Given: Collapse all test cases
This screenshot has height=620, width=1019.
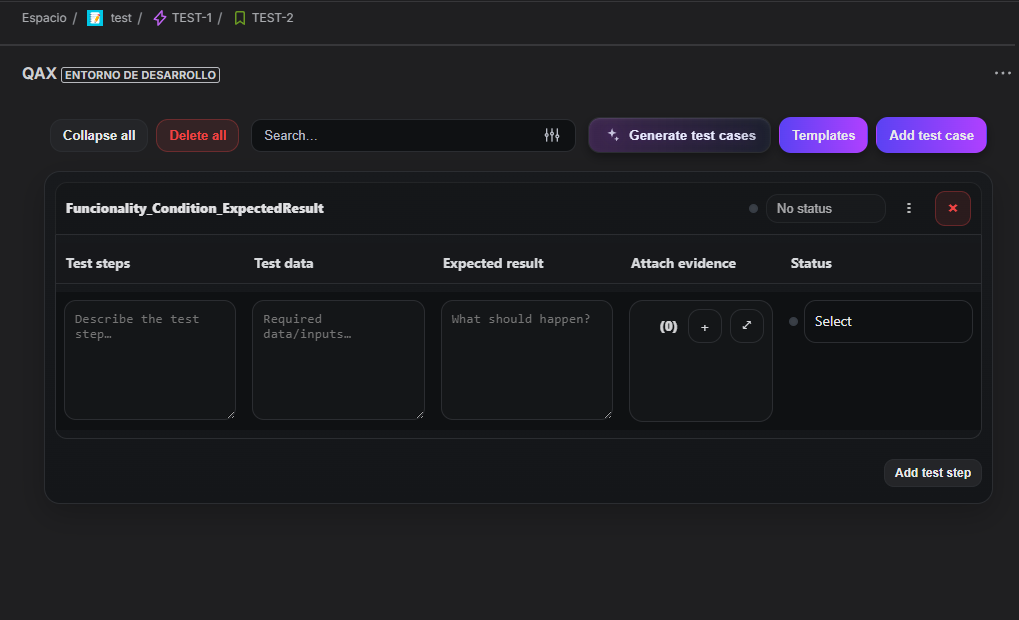Looking at the screenshot, I should point(99,135).
